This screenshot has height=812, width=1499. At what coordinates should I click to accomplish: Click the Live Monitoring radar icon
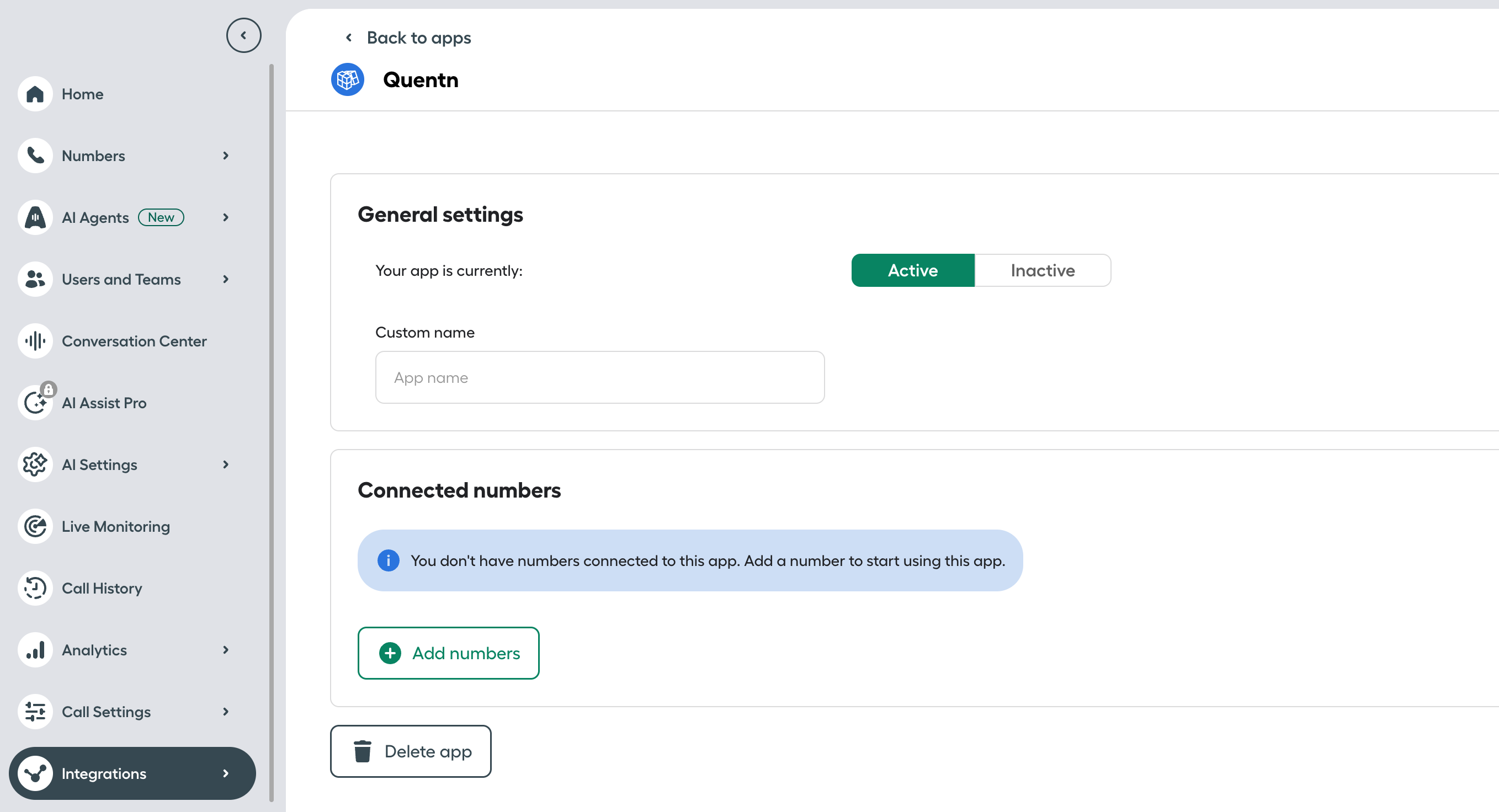point(35,526)
